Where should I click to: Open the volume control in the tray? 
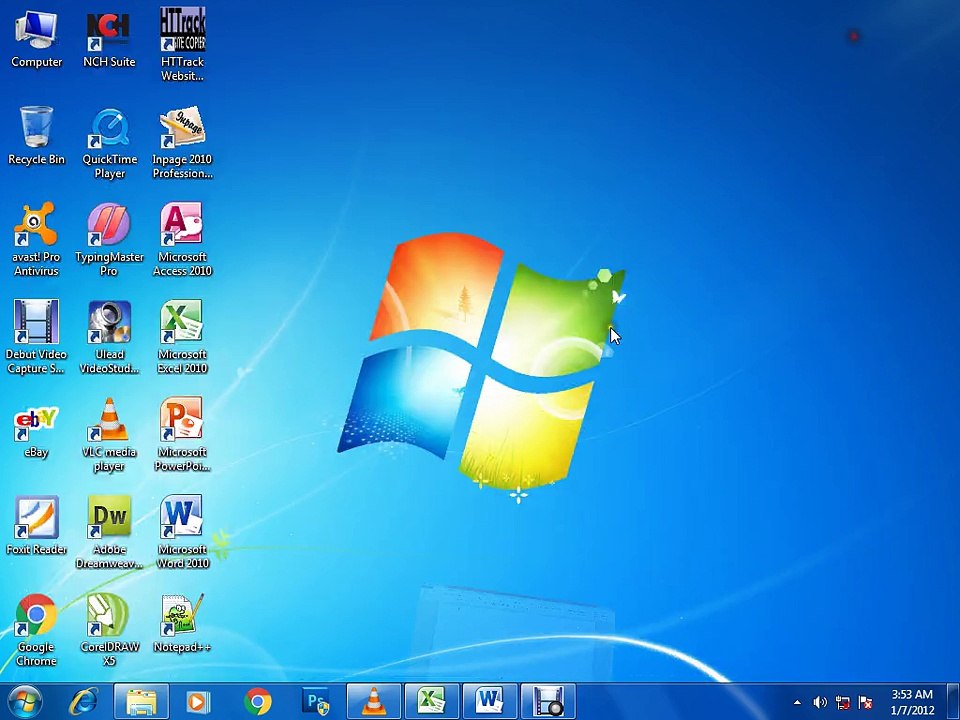click(x=820, y=702)
